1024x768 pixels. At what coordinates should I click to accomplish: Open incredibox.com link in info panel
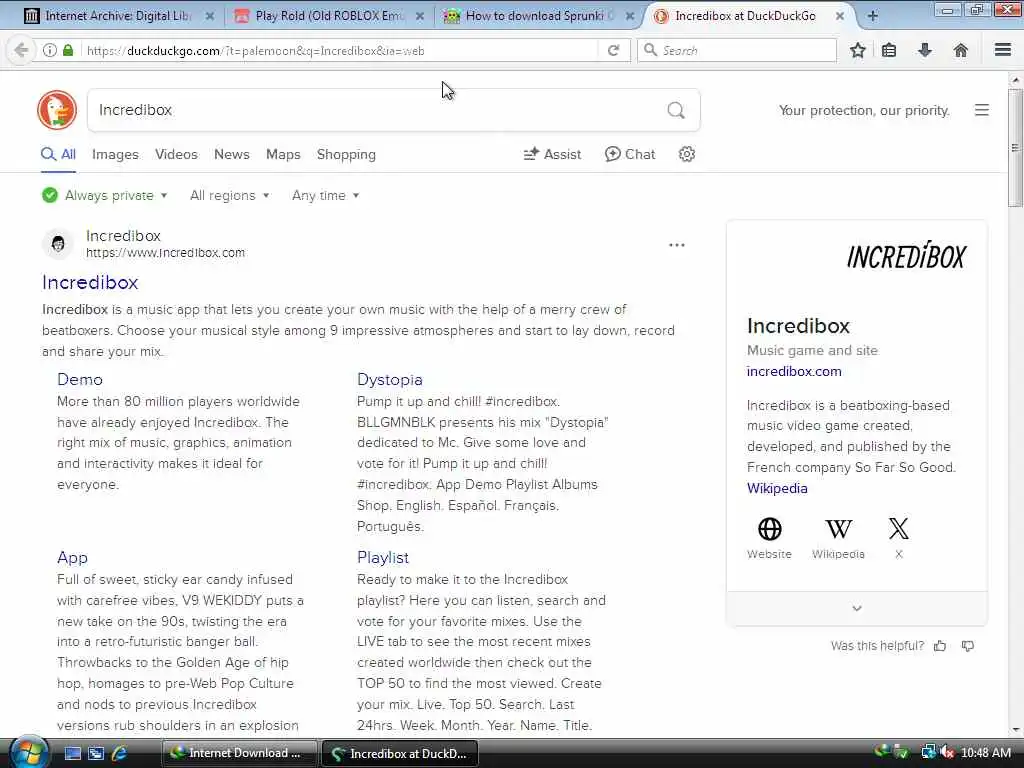[794, 371]
